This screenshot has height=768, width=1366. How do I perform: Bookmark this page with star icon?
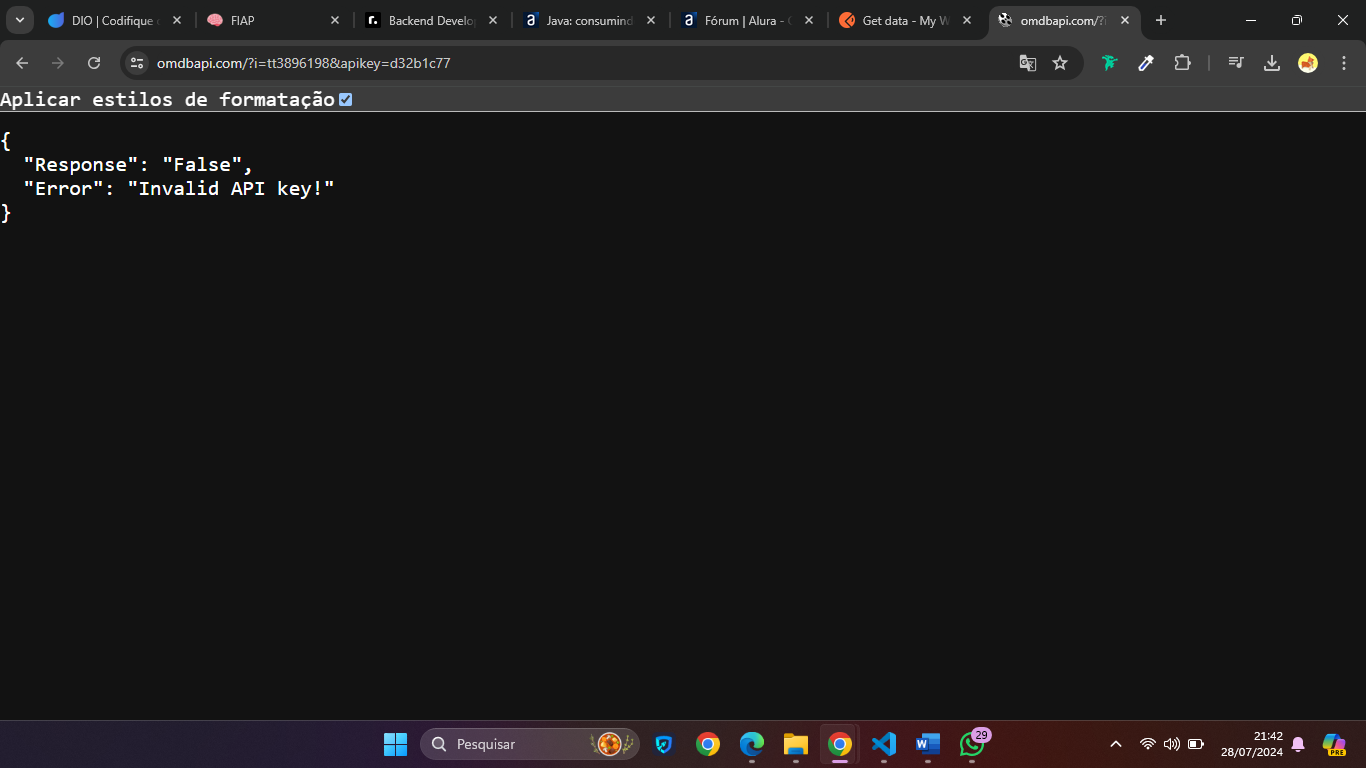coord(1060,63)
